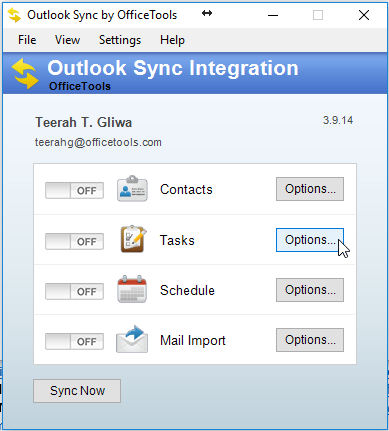Click the Sync Now button
389x431 pixels.
[77, 391]
